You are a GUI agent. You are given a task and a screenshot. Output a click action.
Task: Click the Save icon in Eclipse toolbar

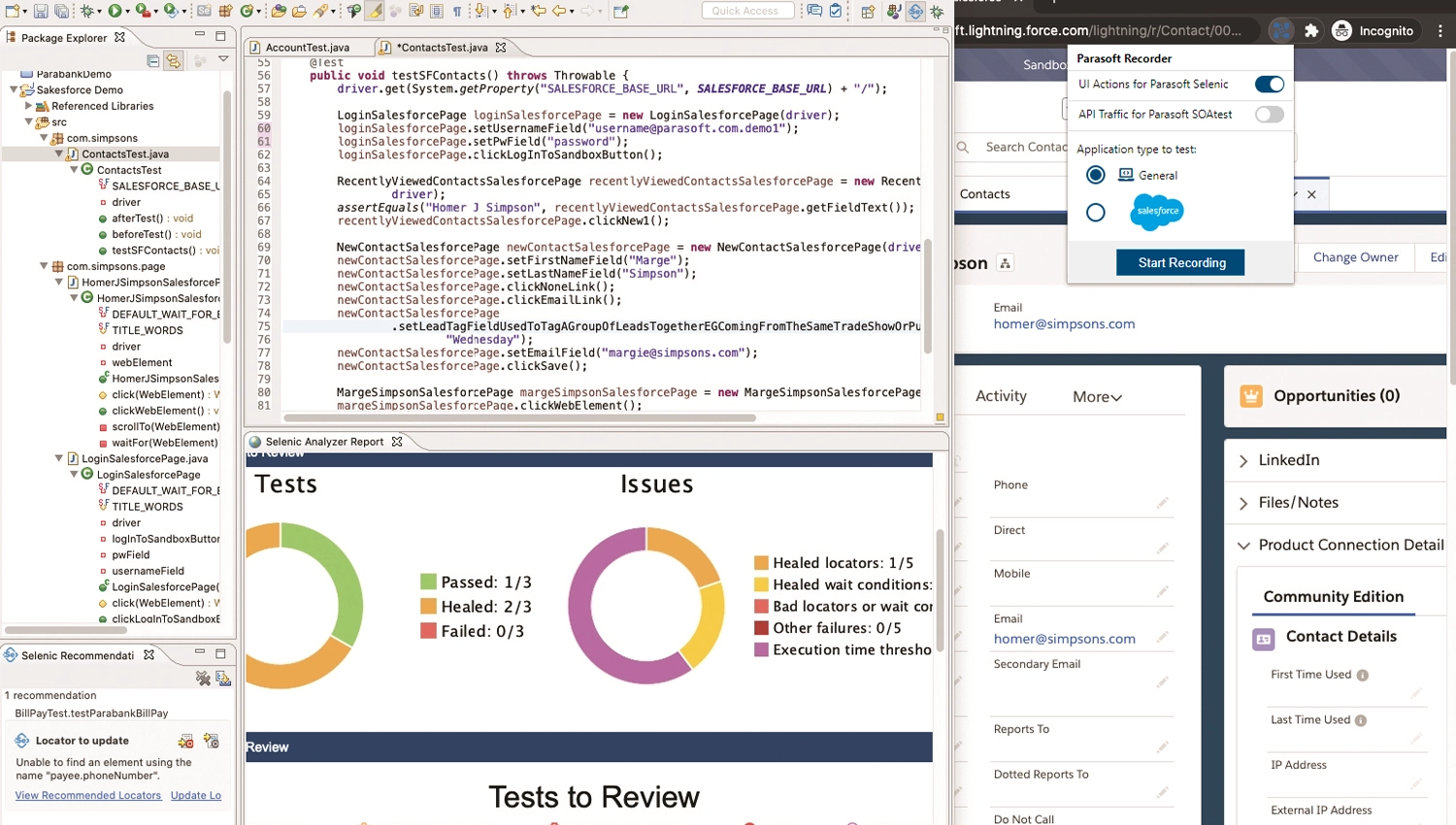[x=41, y=12]
